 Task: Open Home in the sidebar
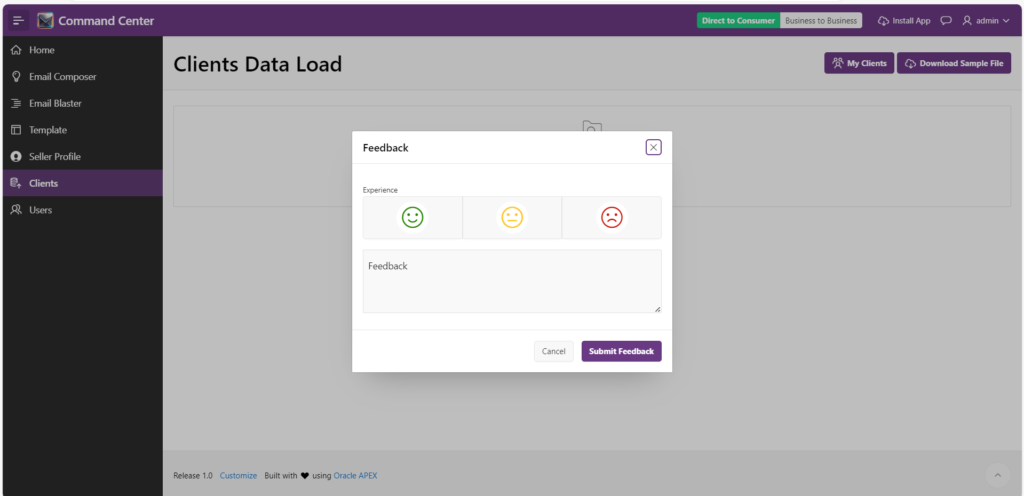[x=41, y=50]
